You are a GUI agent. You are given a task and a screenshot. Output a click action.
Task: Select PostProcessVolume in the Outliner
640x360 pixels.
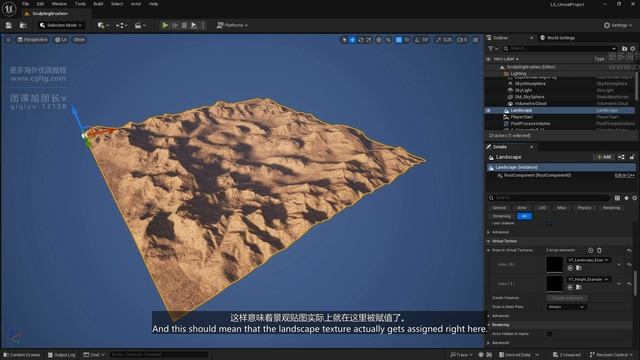530,124
